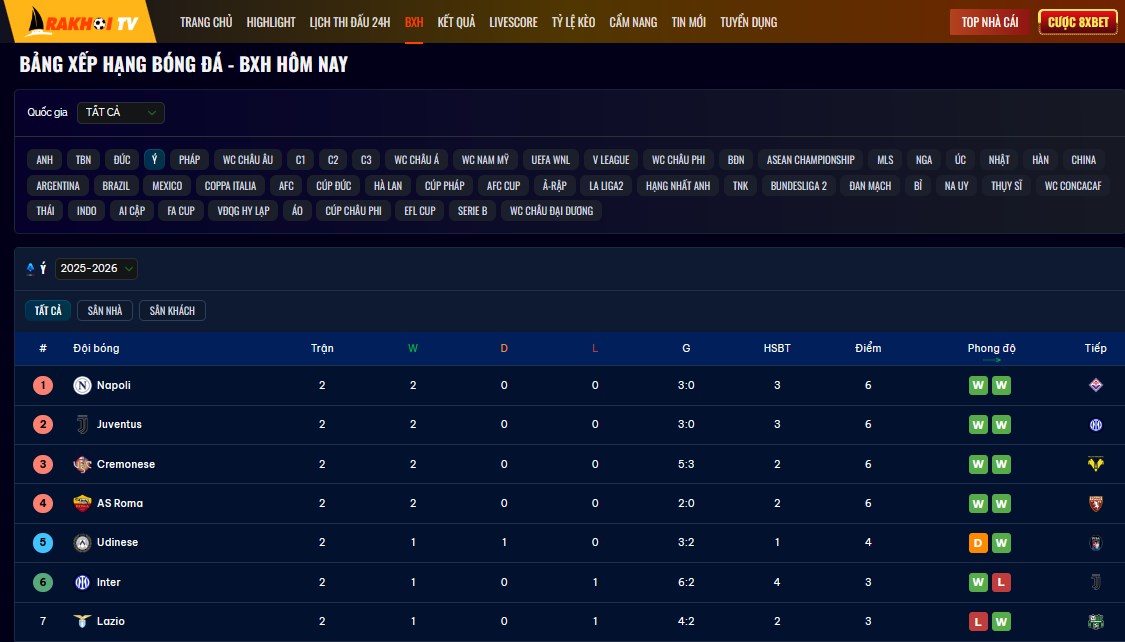Click the Inter club crest icon
Viewport: 1125px width, 642px height.
point(82,582)
